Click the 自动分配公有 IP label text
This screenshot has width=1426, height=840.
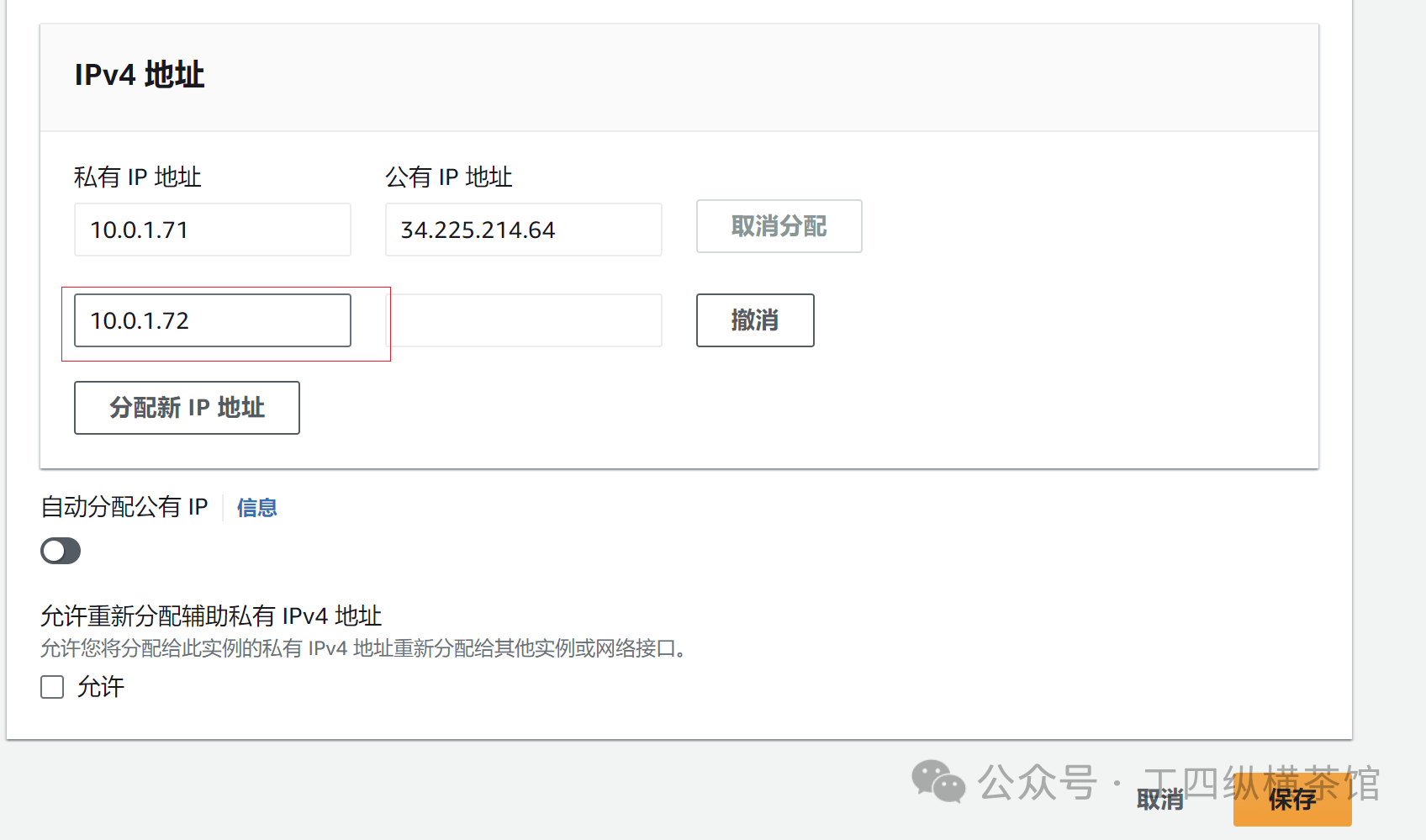pyautogui.click(x=124, y=507)
